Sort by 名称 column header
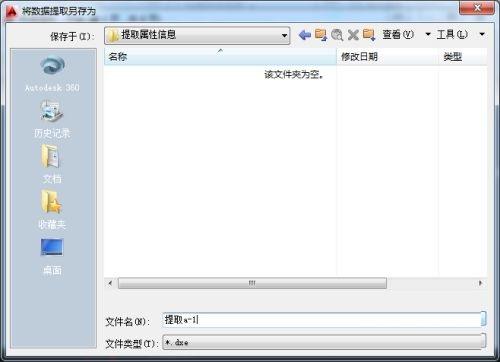 pyautogui.click(x=220, y=57)
